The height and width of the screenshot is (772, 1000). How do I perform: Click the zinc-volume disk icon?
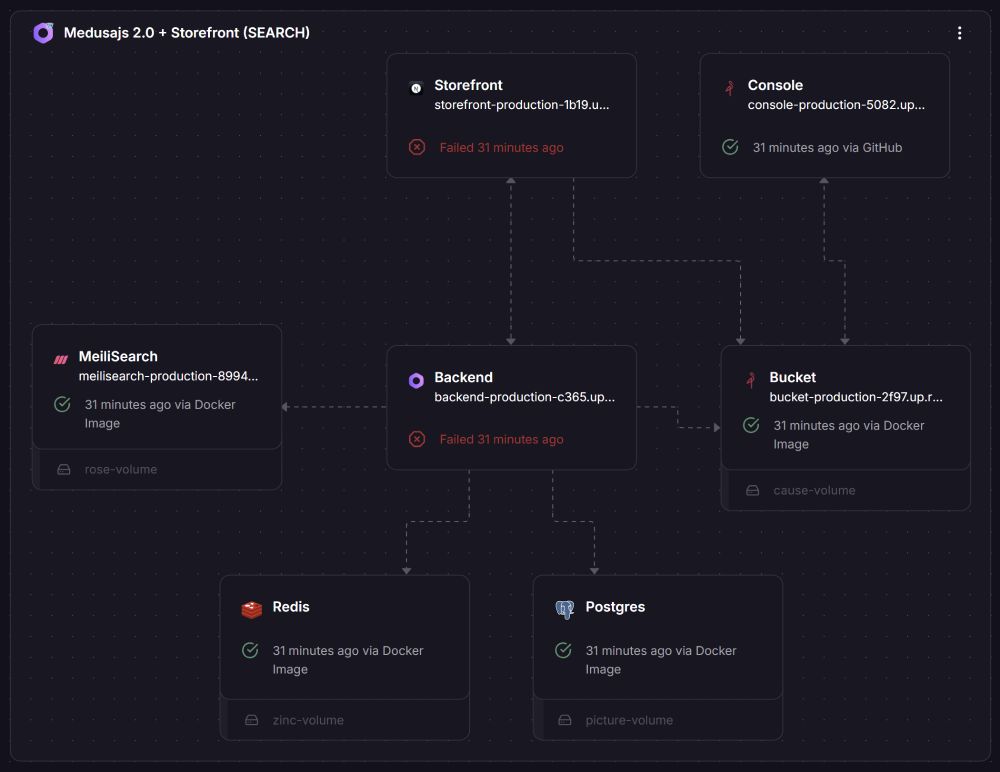point(251,720)
